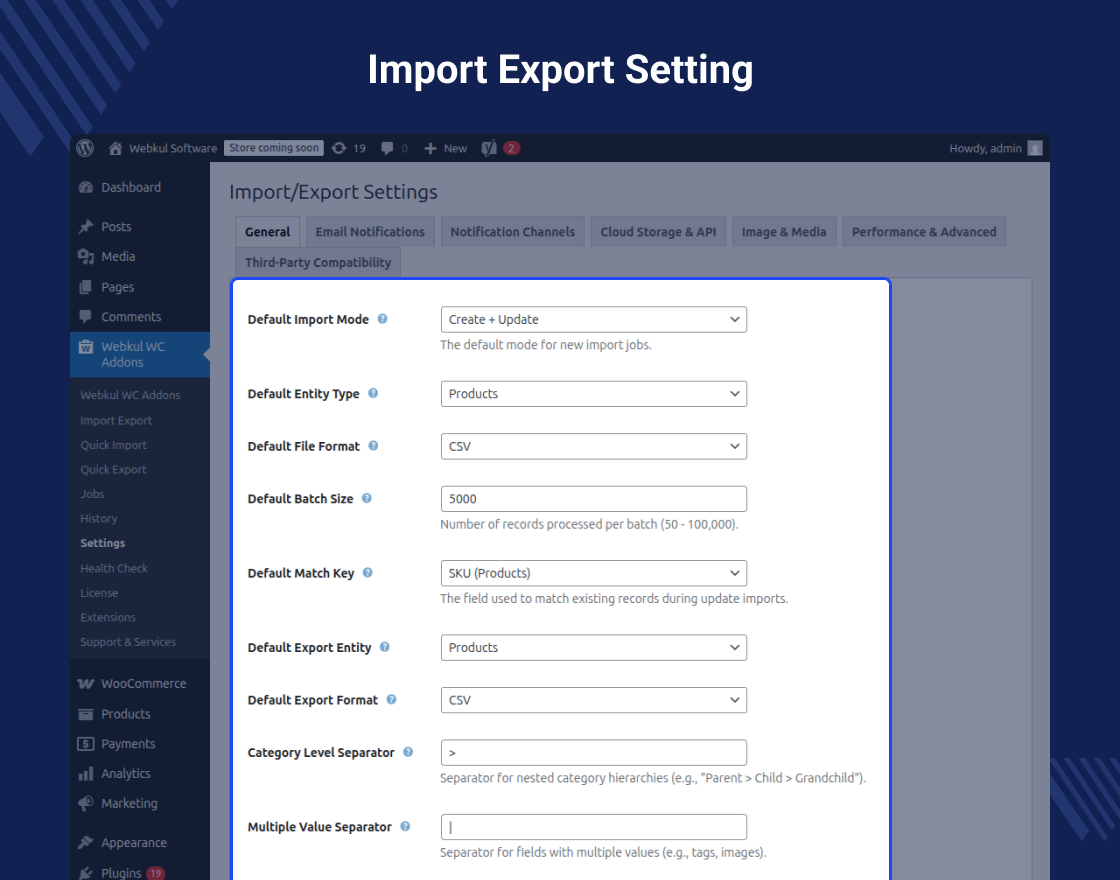Click help icon next to Category Level Separator
Viewport: 1120px width, 880px height.
tap(408, 752)
